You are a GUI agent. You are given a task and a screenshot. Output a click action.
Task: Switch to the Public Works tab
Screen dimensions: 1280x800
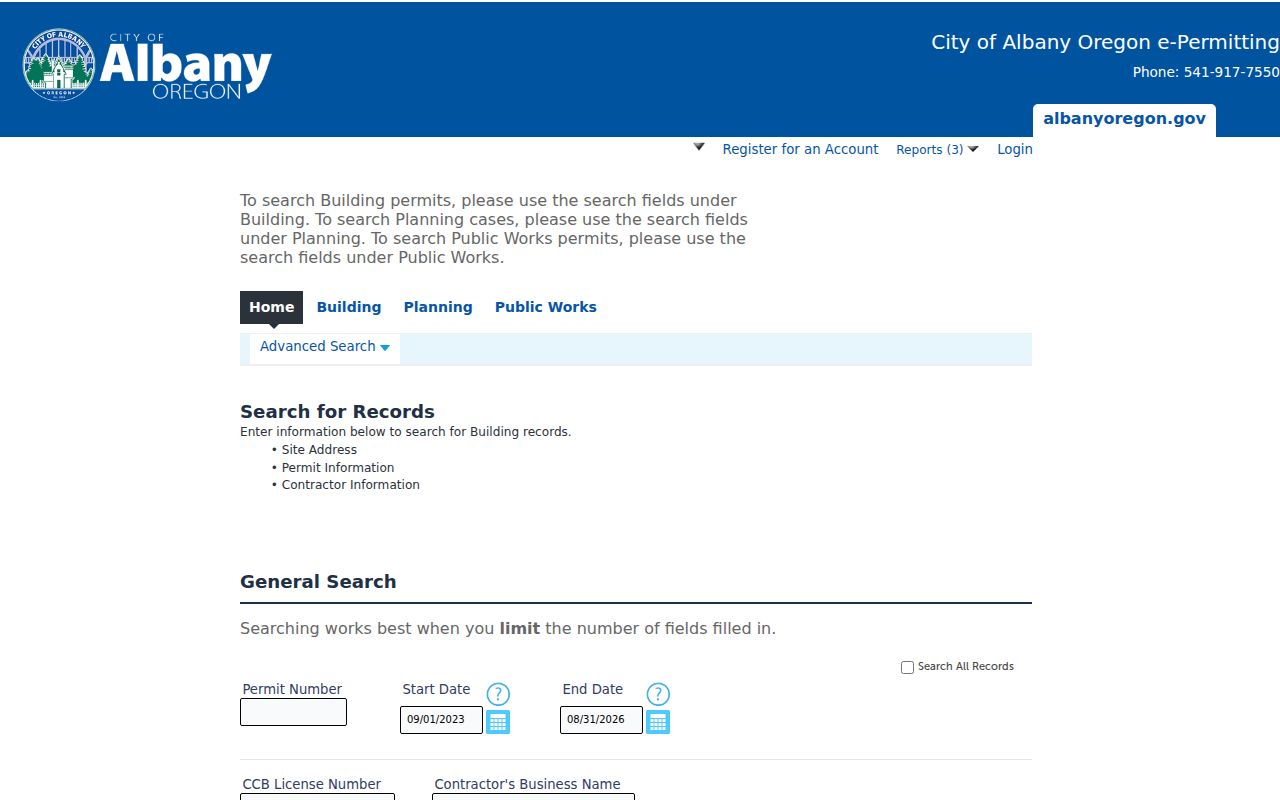coord(546,307)
